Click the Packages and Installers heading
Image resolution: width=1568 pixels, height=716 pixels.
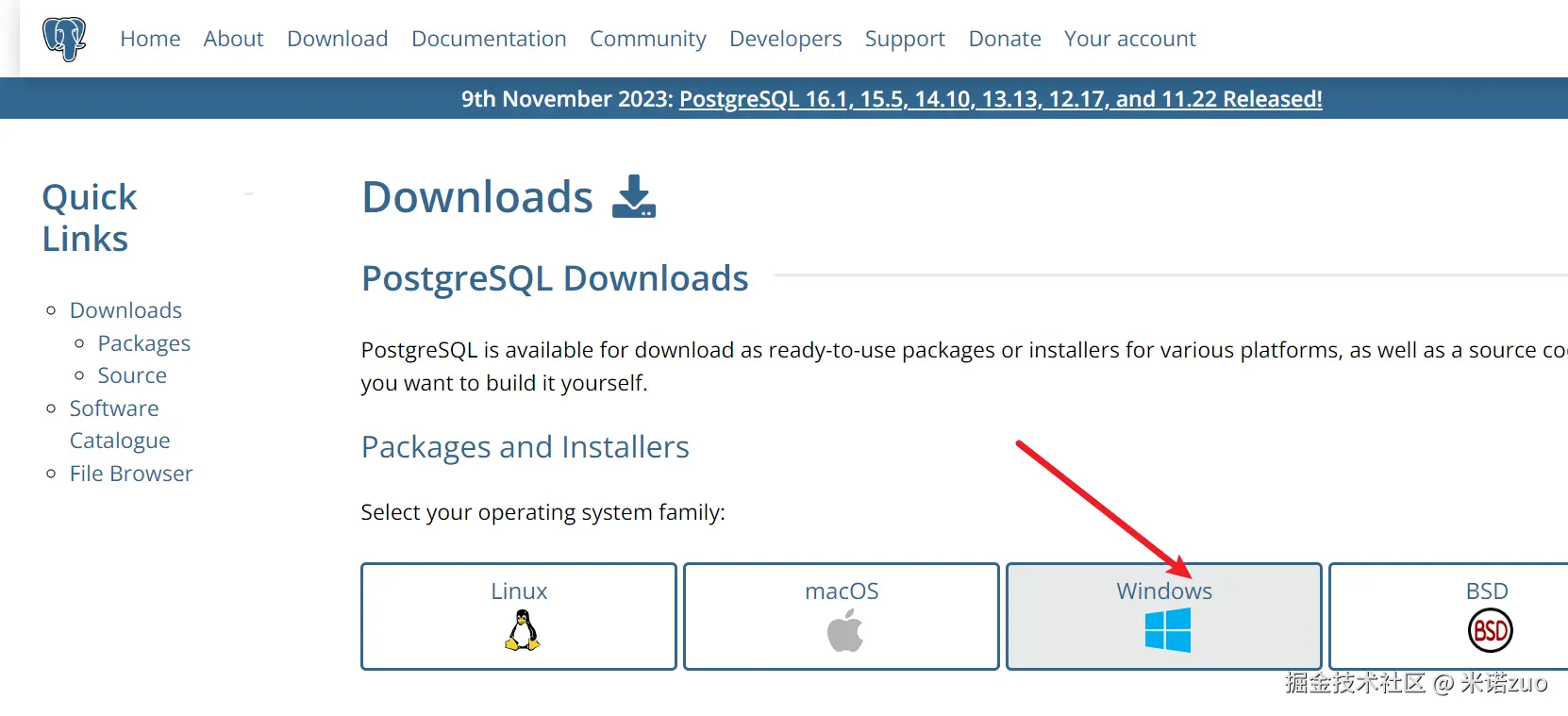click(525, 447)
